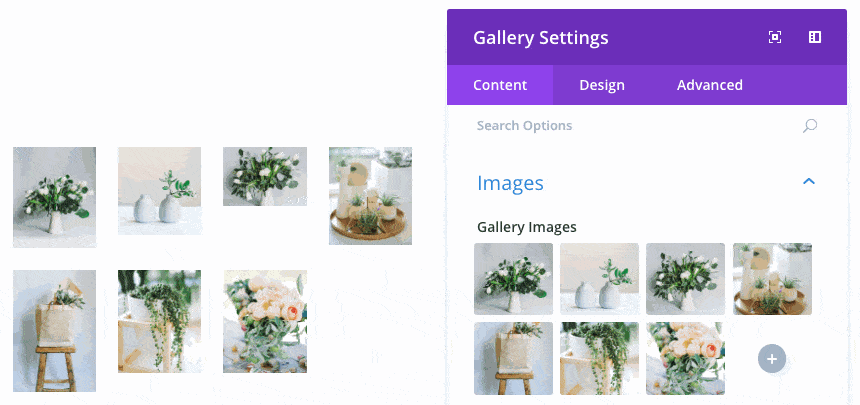Switch to the Design tab

tap(602, 85)
